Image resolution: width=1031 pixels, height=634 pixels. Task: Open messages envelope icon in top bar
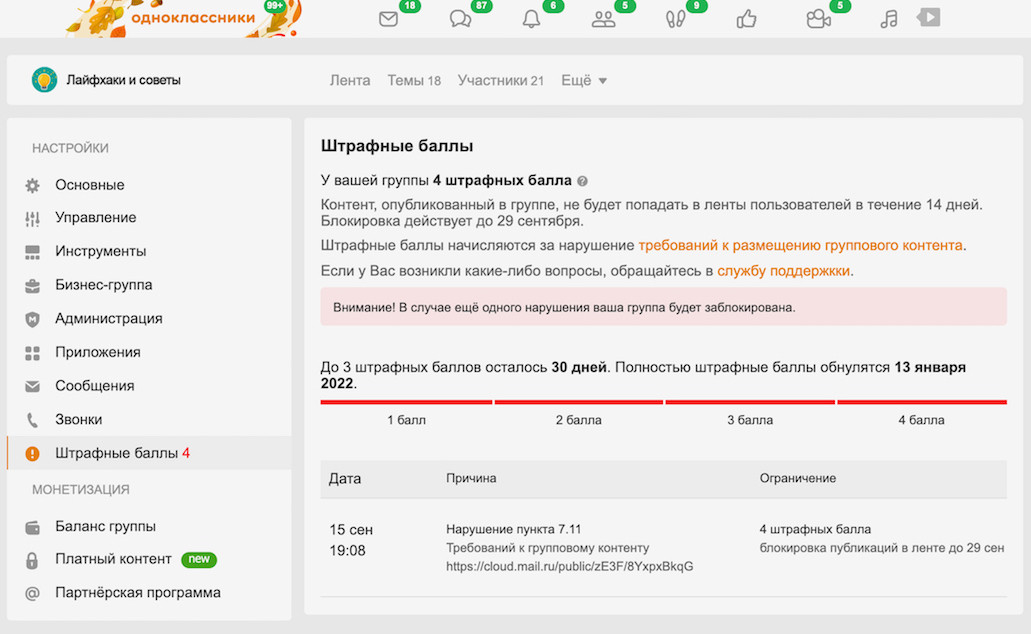[x=389, y=19]
